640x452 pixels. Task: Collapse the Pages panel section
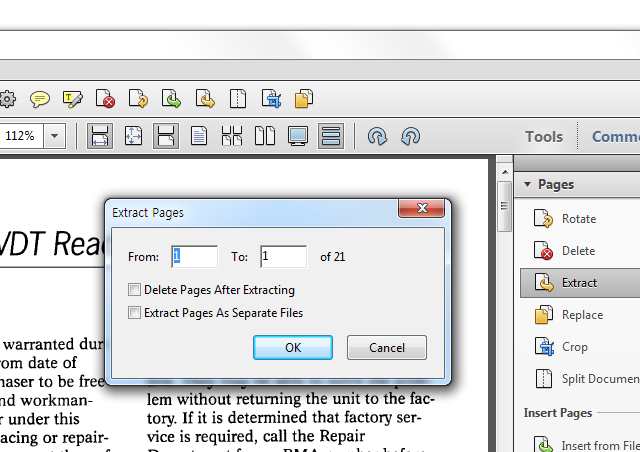click(x=527, y=184)
